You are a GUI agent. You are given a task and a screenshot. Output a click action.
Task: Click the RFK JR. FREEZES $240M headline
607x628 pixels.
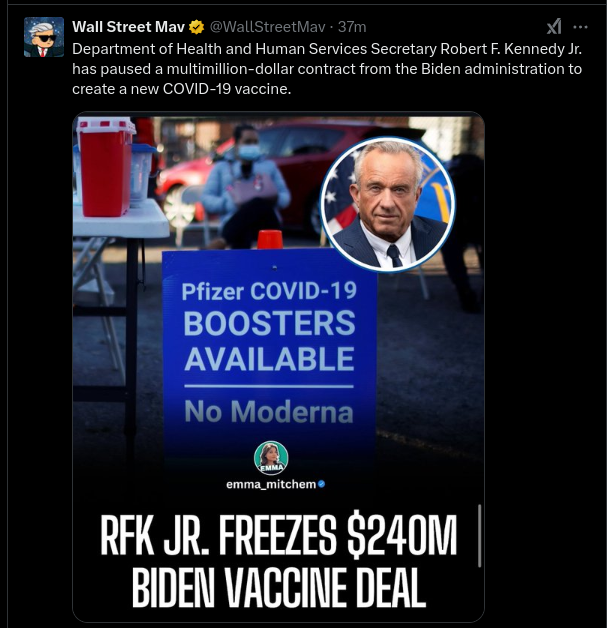[278, 536]
